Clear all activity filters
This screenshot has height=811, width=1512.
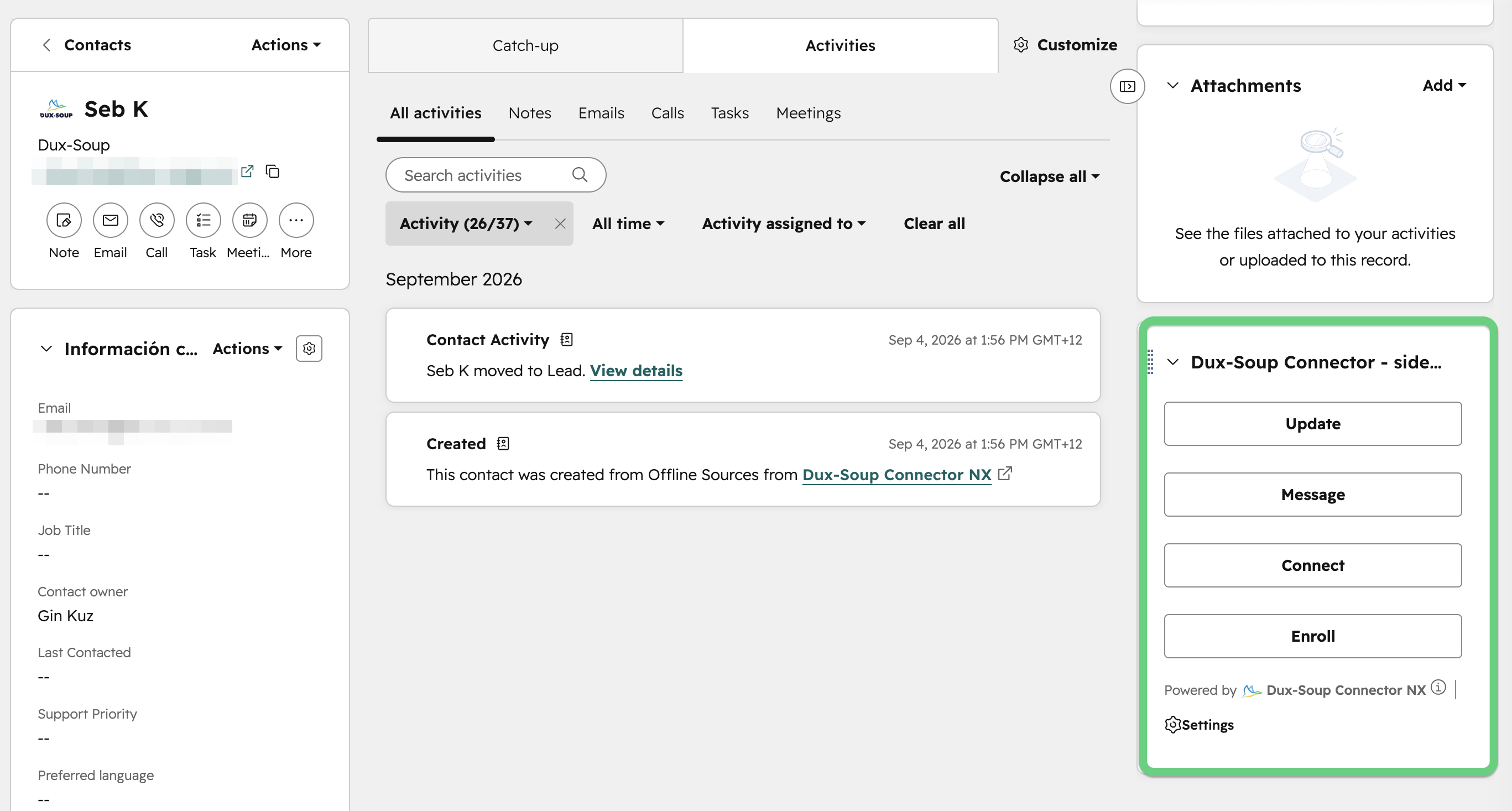(934, 223)
